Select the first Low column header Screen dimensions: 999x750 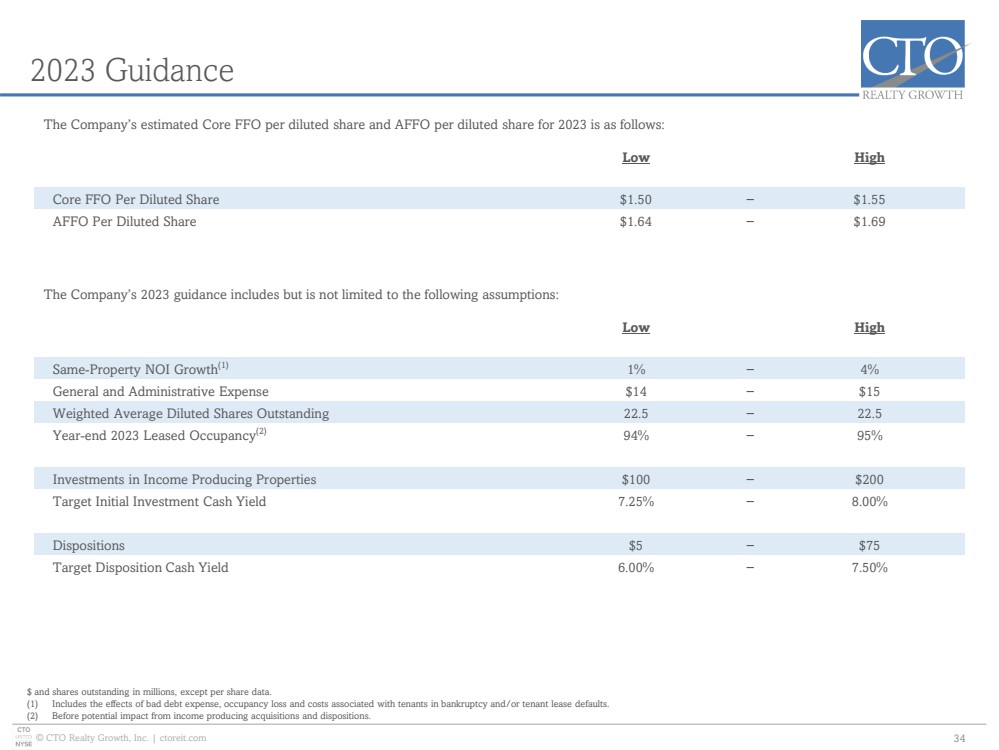pos(636,157)
